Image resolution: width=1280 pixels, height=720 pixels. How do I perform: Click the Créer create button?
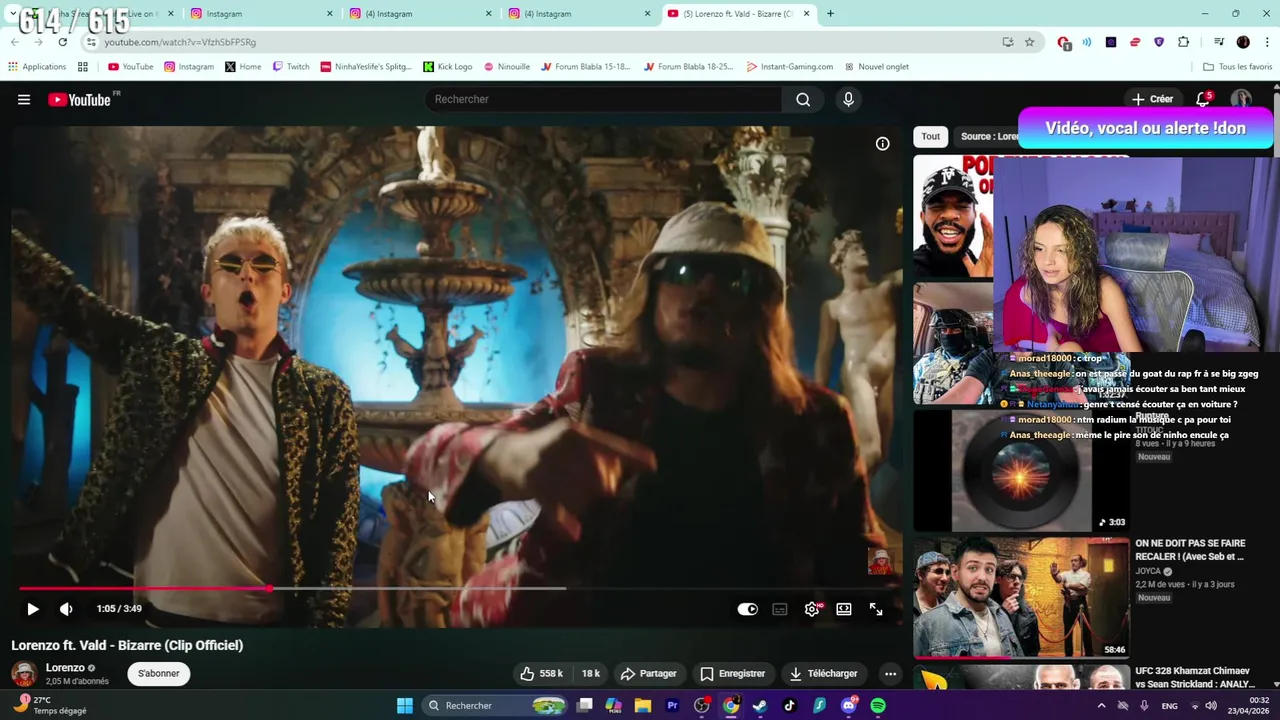coord(1152,99)
